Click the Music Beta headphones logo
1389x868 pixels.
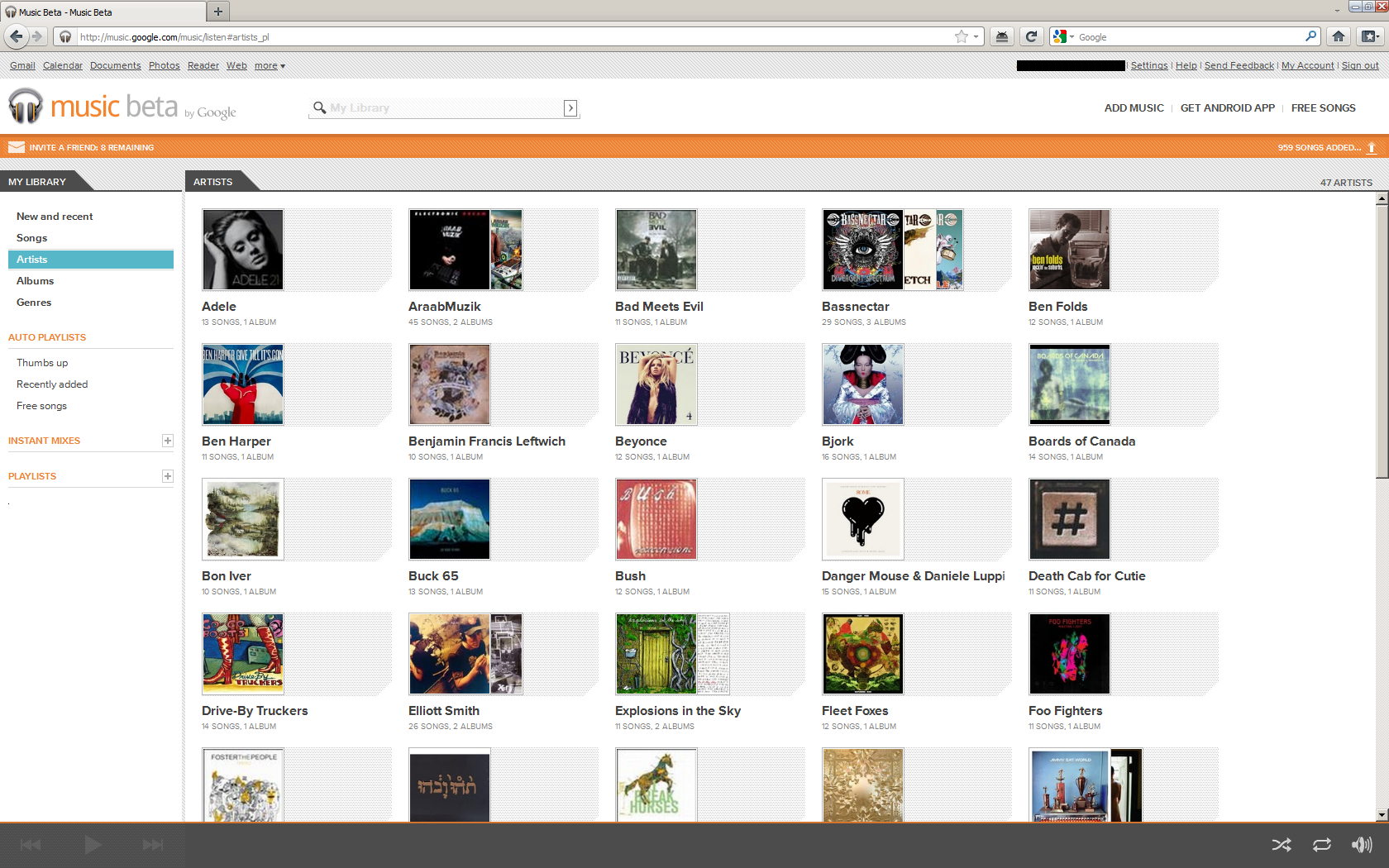26,107
